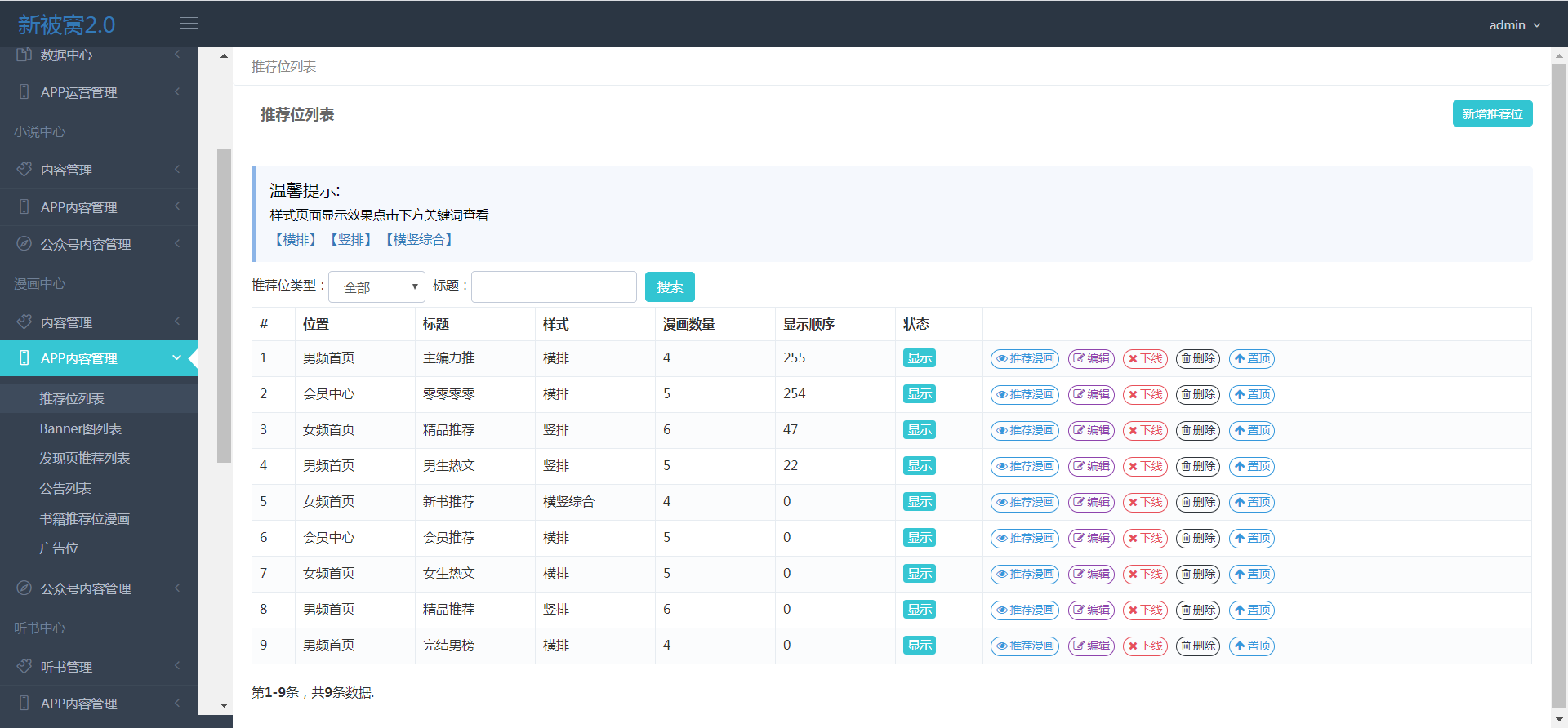Click the hamburger menu icon in header
The image size is (1568, 728).
[189, 24]
